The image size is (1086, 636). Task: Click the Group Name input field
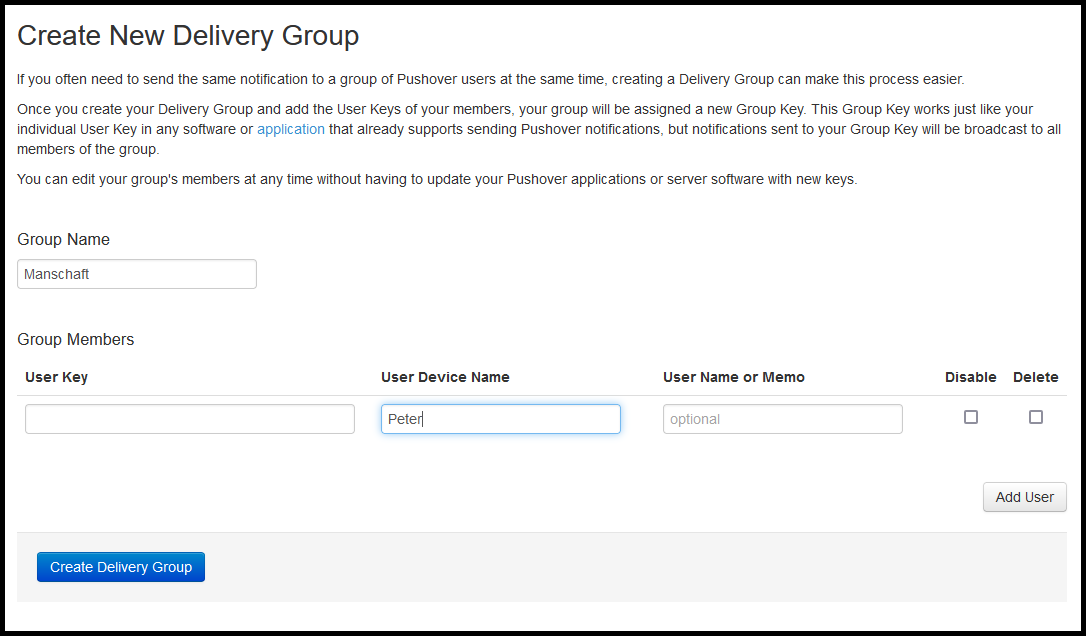[x=136, y=274]
